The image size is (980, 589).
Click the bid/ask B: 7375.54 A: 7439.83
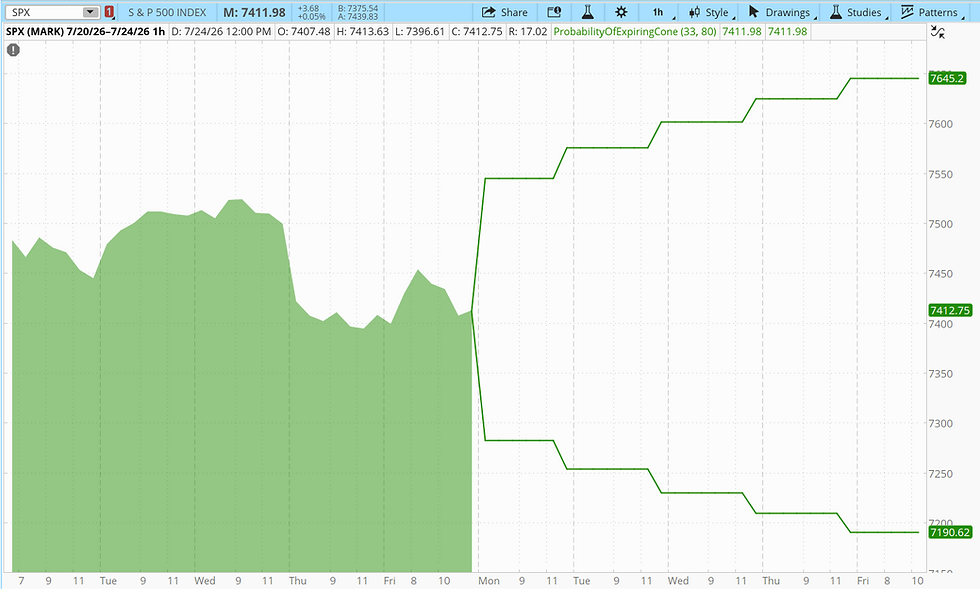coord(358,13)
